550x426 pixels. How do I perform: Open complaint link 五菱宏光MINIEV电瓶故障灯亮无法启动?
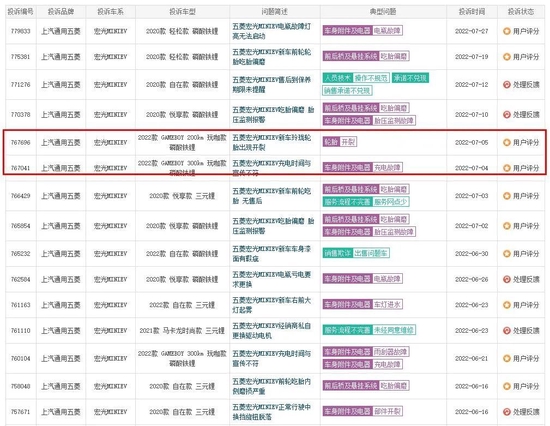click(x=271, y=31)
